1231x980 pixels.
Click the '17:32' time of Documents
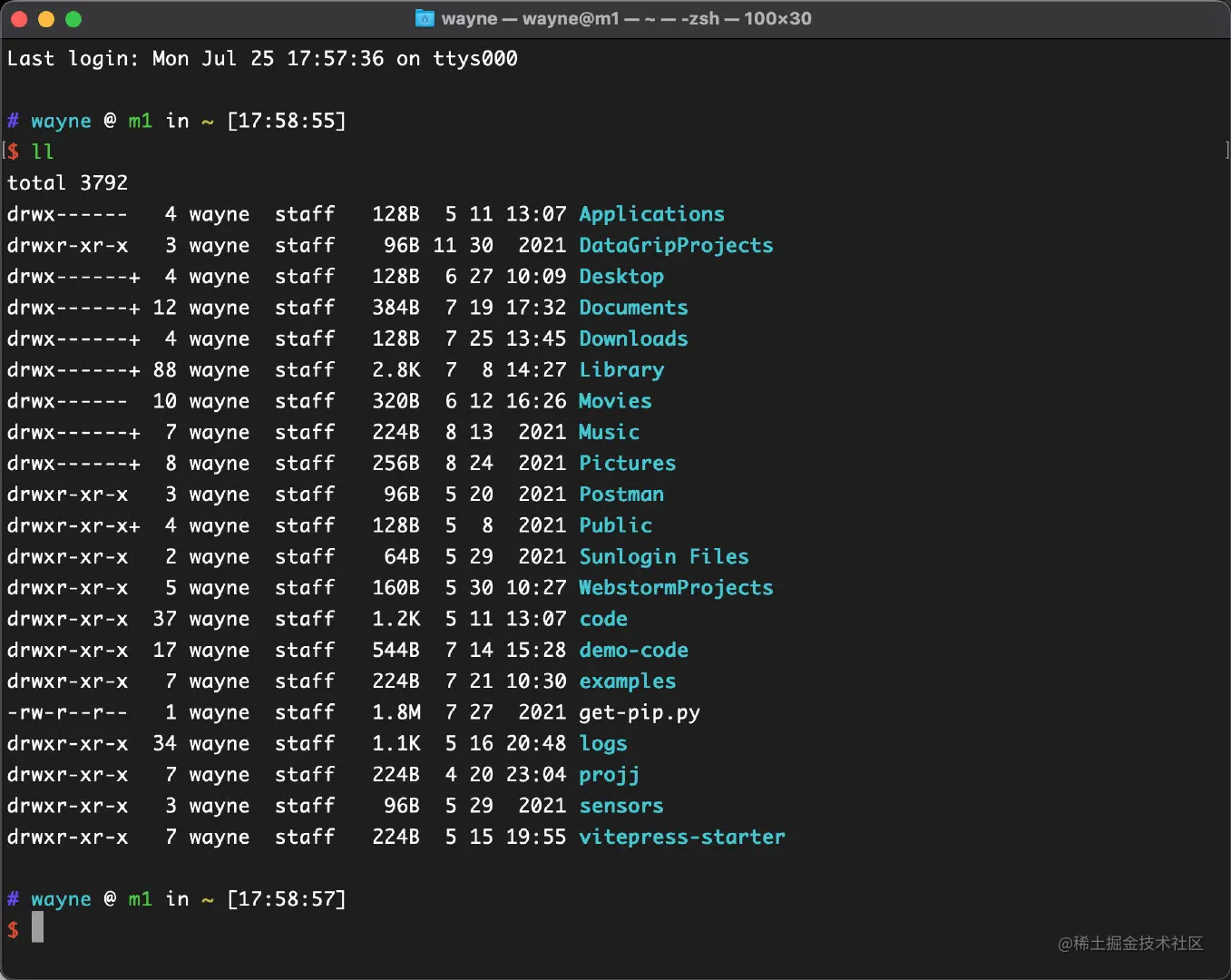coord(536,308)
